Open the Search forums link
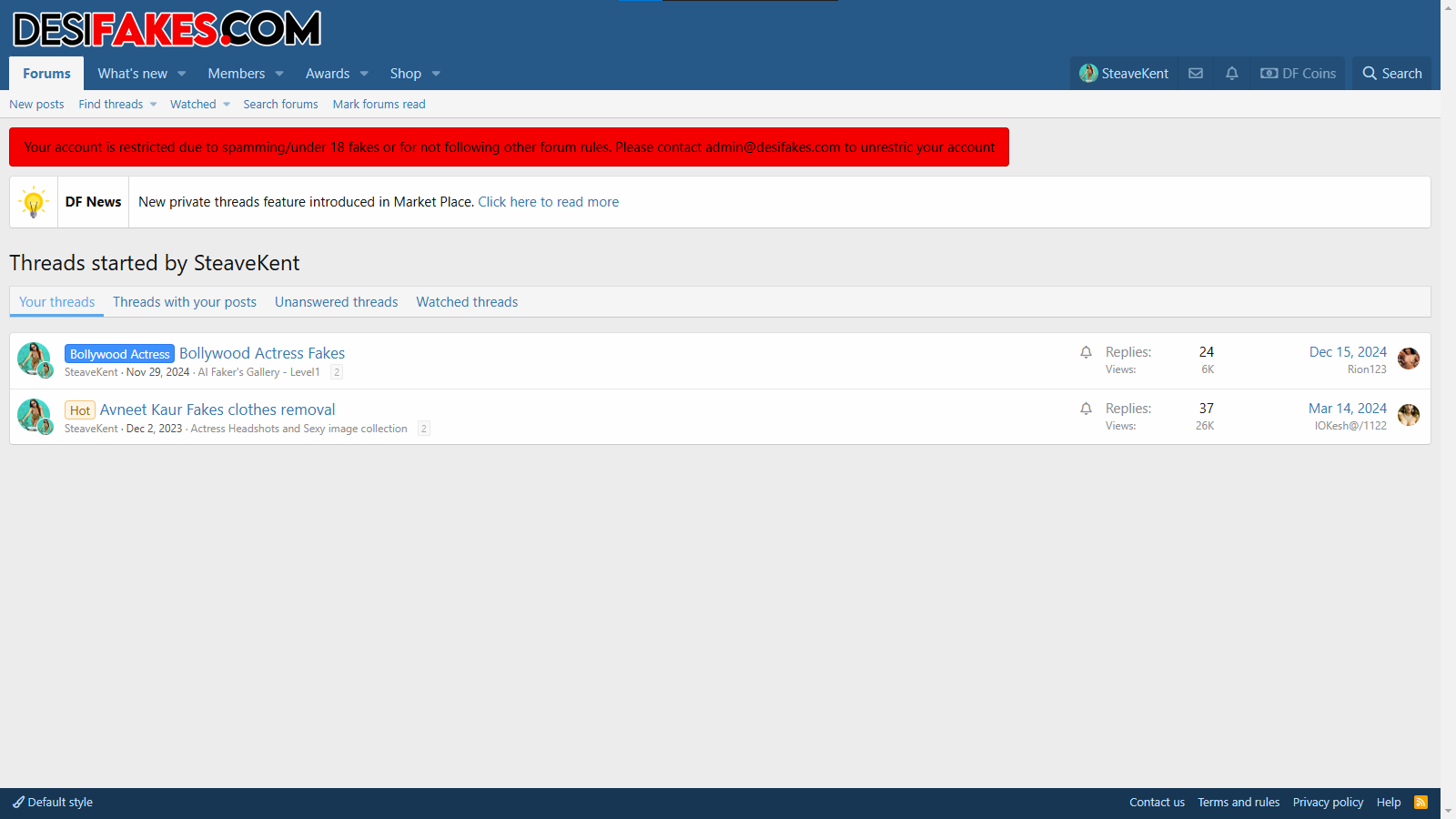Viewport: 1456px width, 819px height. coord(280,105)
